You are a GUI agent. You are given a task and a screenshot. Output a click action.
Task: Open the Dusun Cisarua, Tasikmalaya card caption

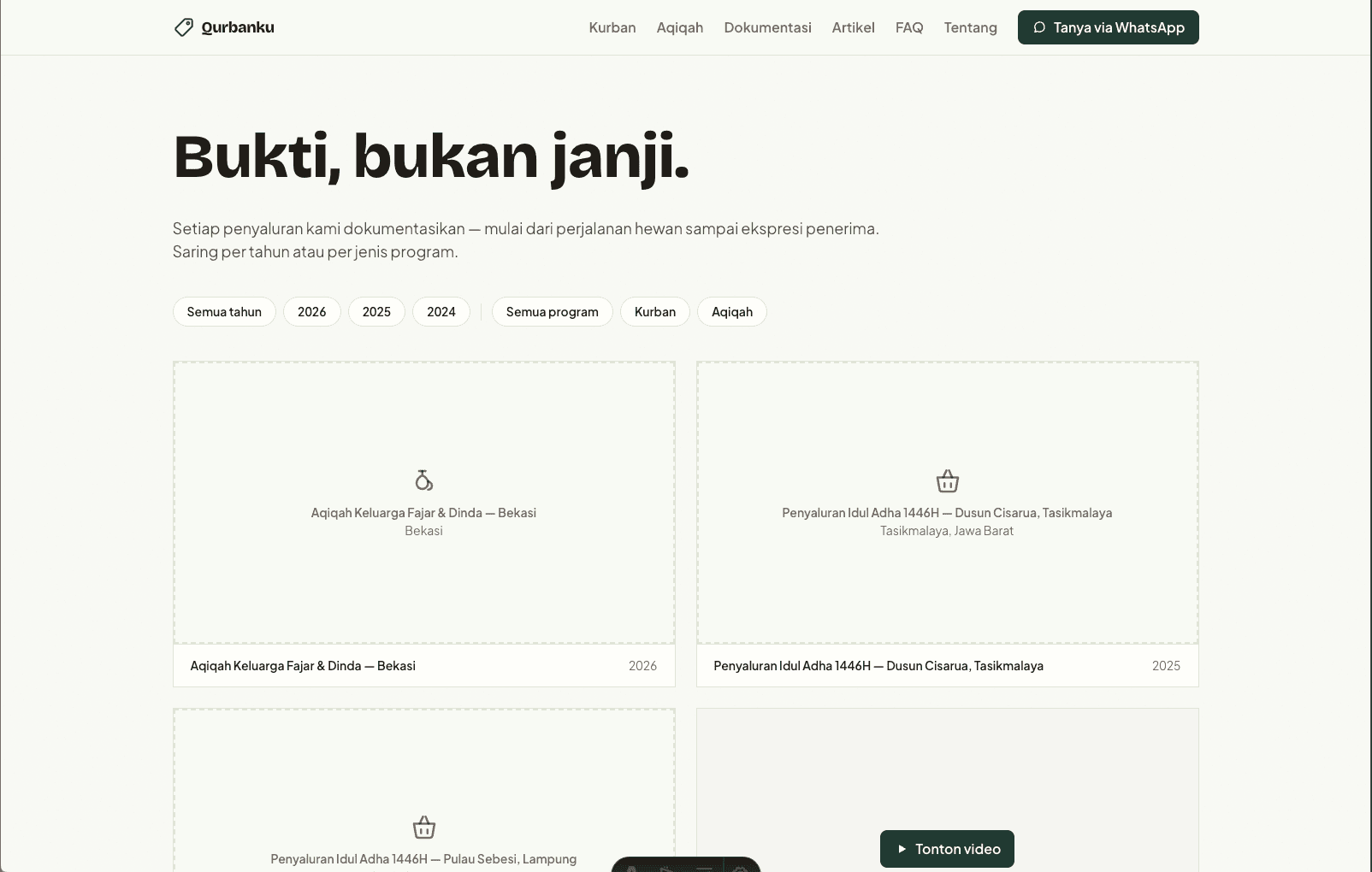pos(878,666)
